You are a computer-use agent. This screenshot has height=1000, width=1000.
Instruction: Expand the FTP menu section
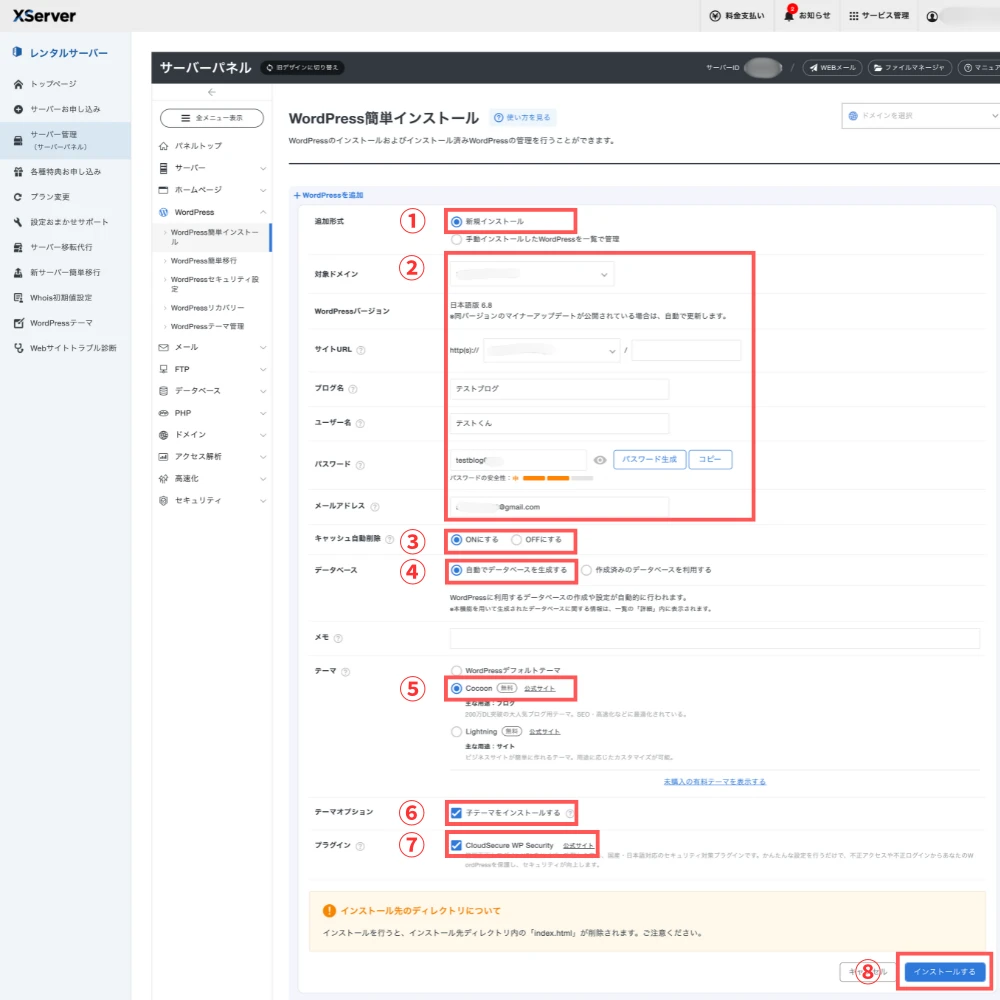pyautogui.click(x=212, y=369)
